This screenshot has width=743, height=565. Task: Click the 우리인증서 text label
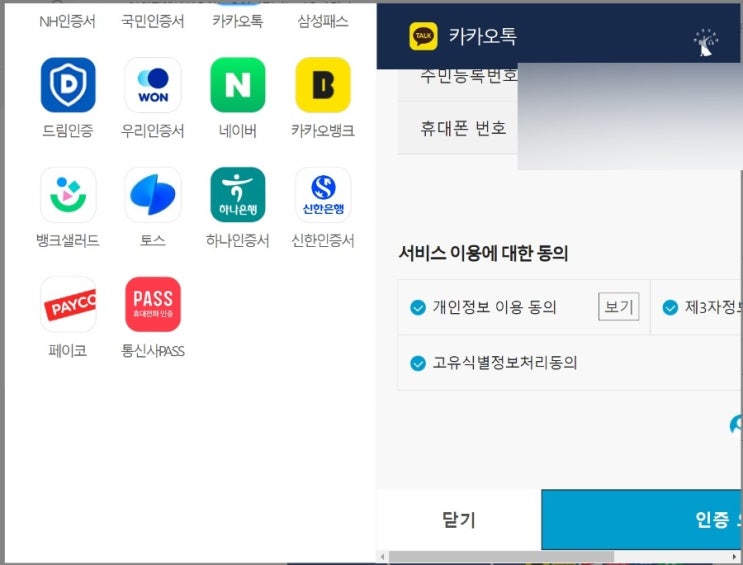click(153, 131)
